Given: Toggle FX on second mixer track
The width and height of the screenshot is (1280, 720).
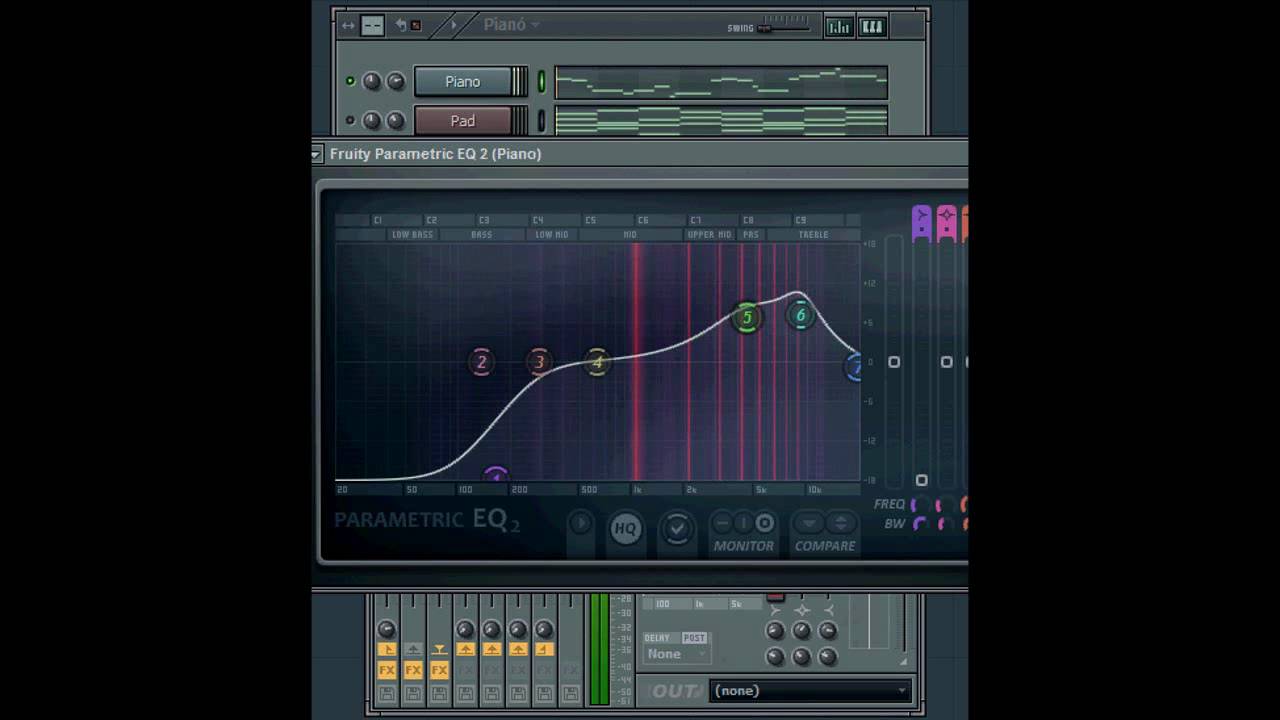Looking at the screenshot, I should pyautogui.click(x=413, y=670).
